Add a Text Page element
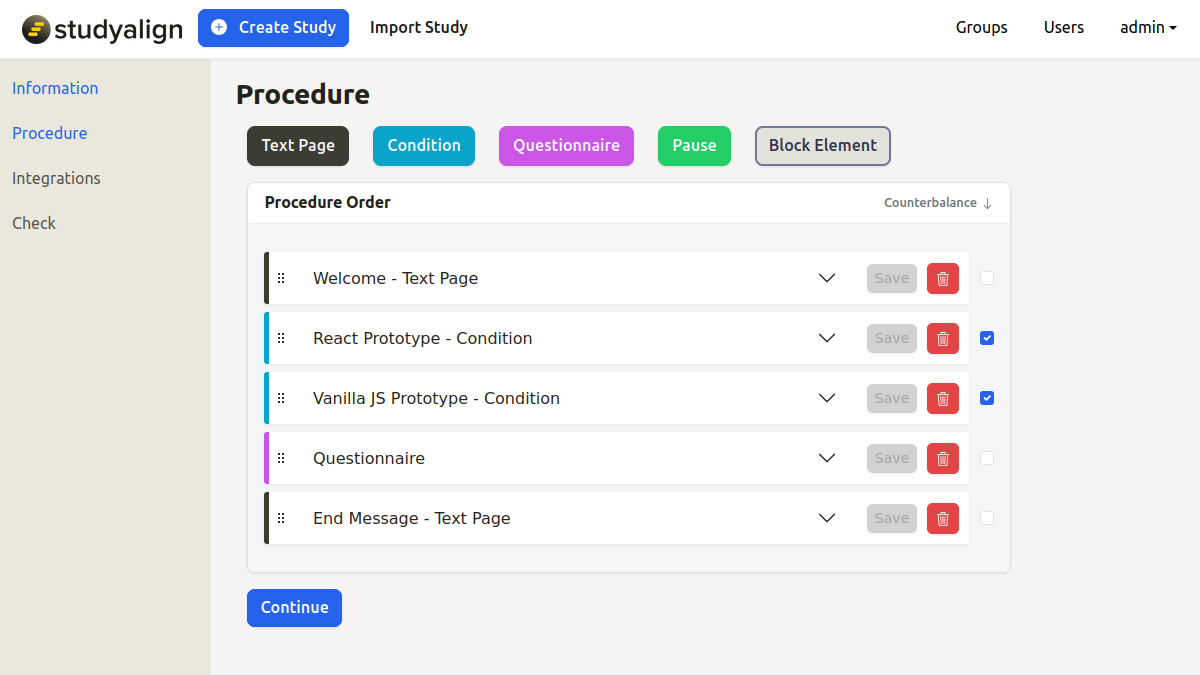The image size is (1200, 675). pyautogui.click(x=298, y=146)
